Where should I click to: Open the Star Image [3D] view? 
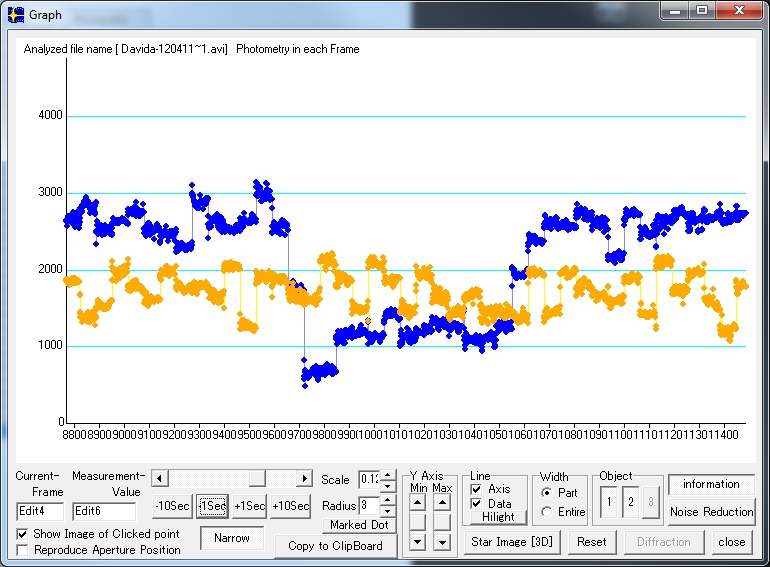click(x=513, y=542)
